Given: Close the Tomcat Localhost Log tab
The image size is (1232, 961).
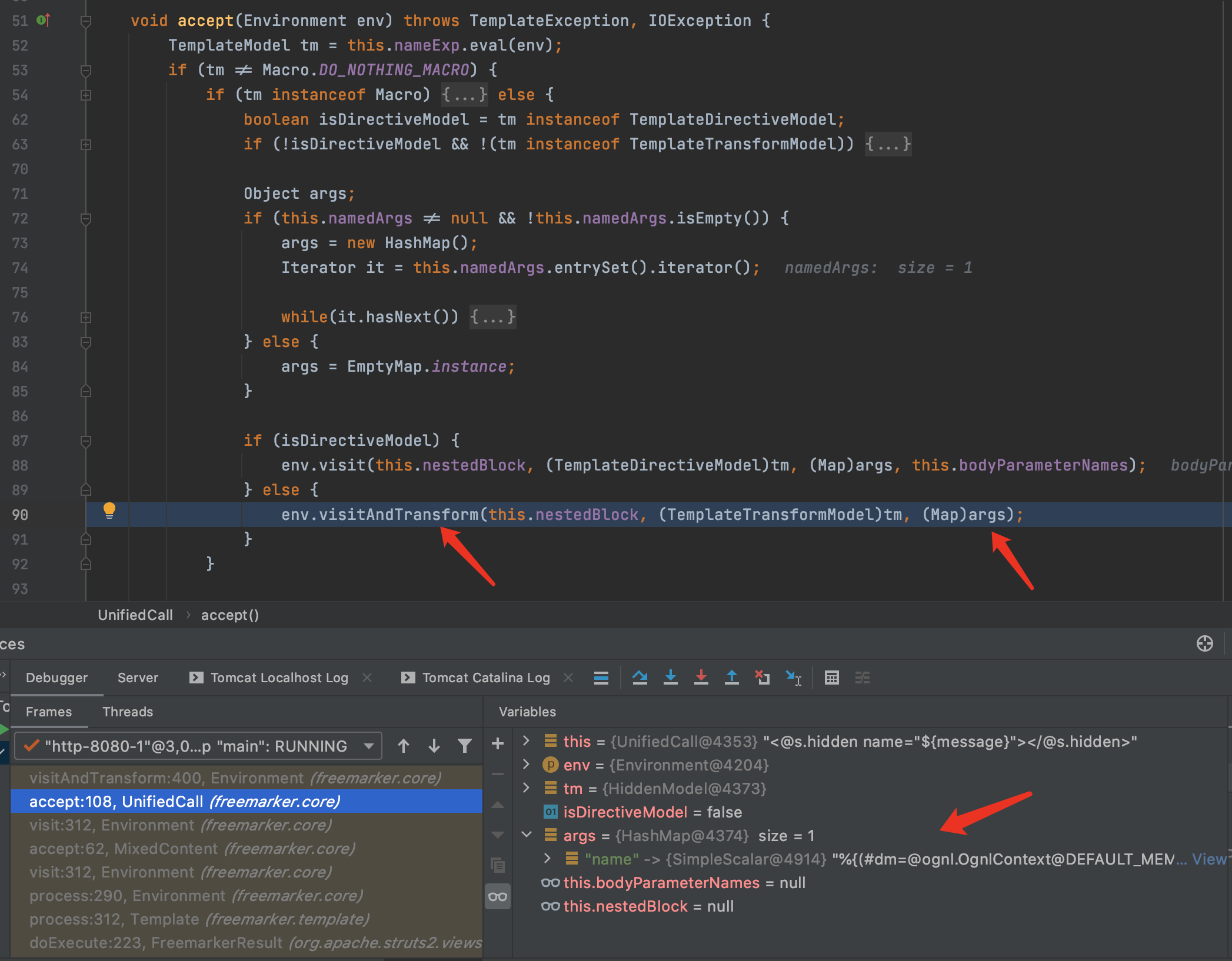Looking at the screenshot, I should pos(367,678).
